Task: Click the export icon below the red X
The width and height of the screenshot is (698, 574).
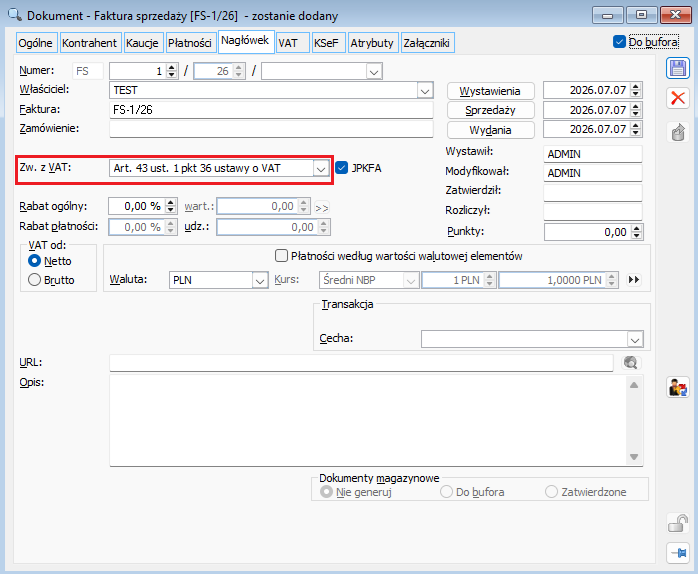Action: coord(678,132)
